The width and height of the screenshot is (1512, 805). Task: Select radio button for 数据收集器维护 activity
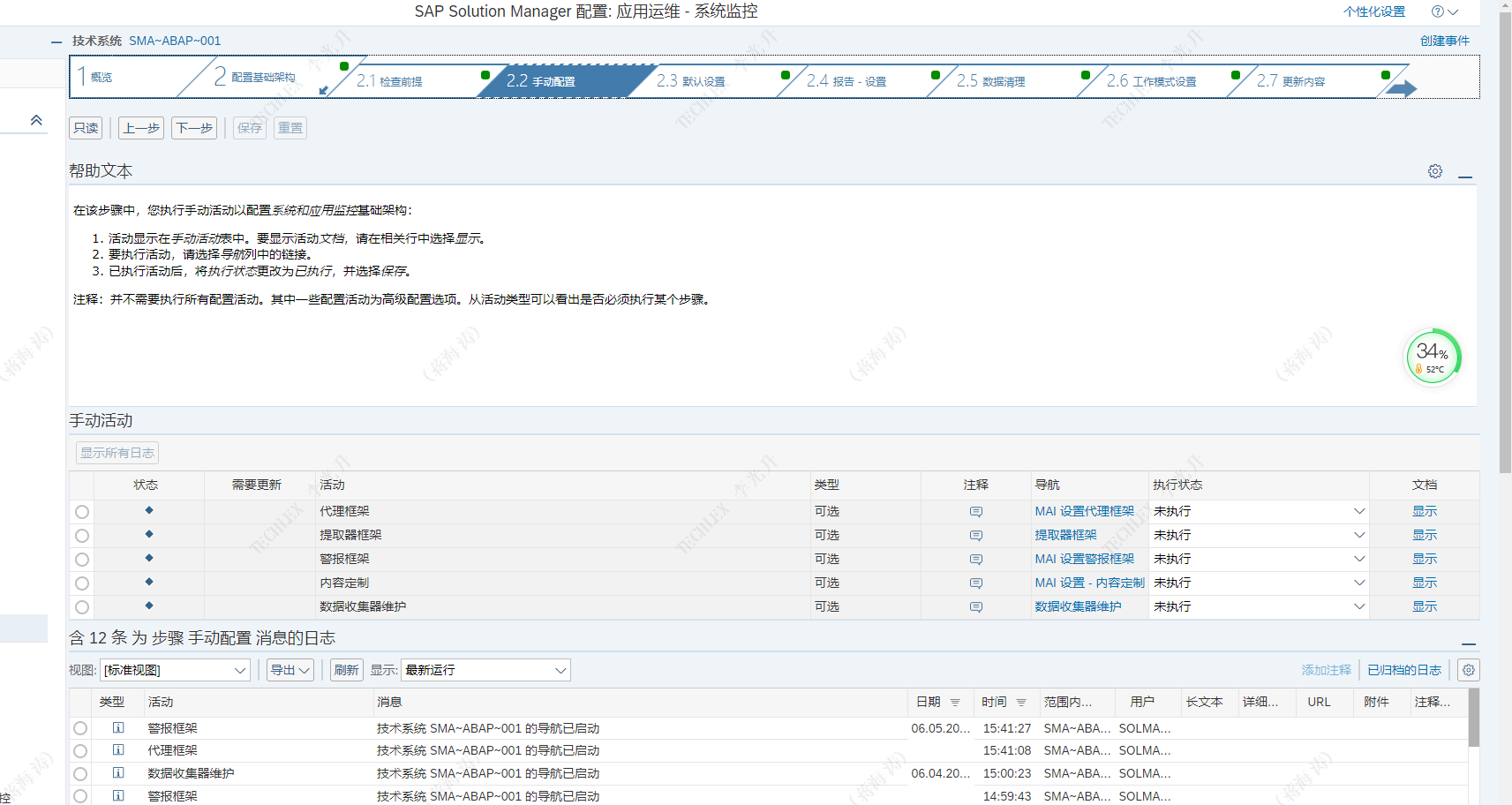pos(82,607)
